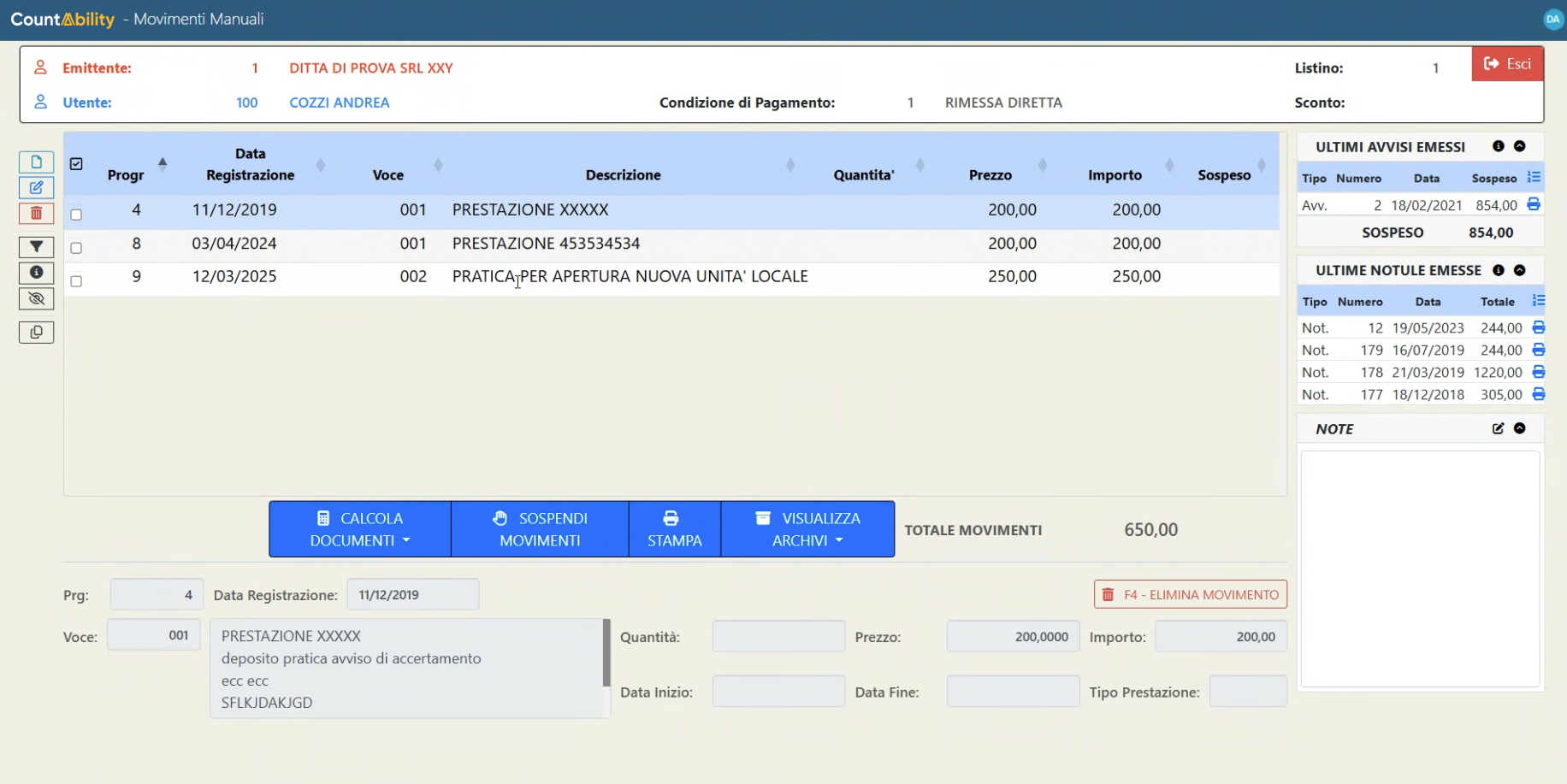Image resolution: width=1567 pixels, height=784 pixels.
Task: Print the Avviso dated 18/02/2021
Action: pos(1533,204)
